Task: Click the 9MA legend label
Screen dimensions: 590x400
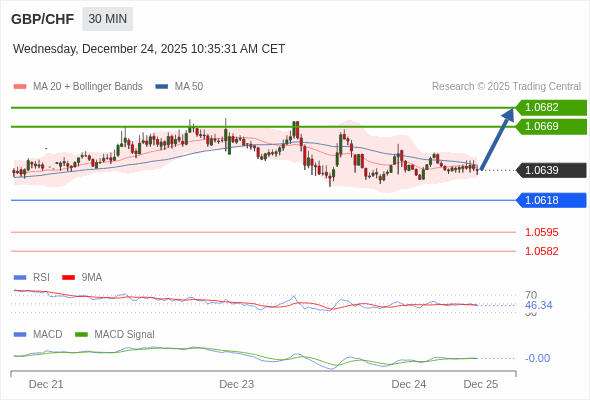Action: click(x=92, y=278)
